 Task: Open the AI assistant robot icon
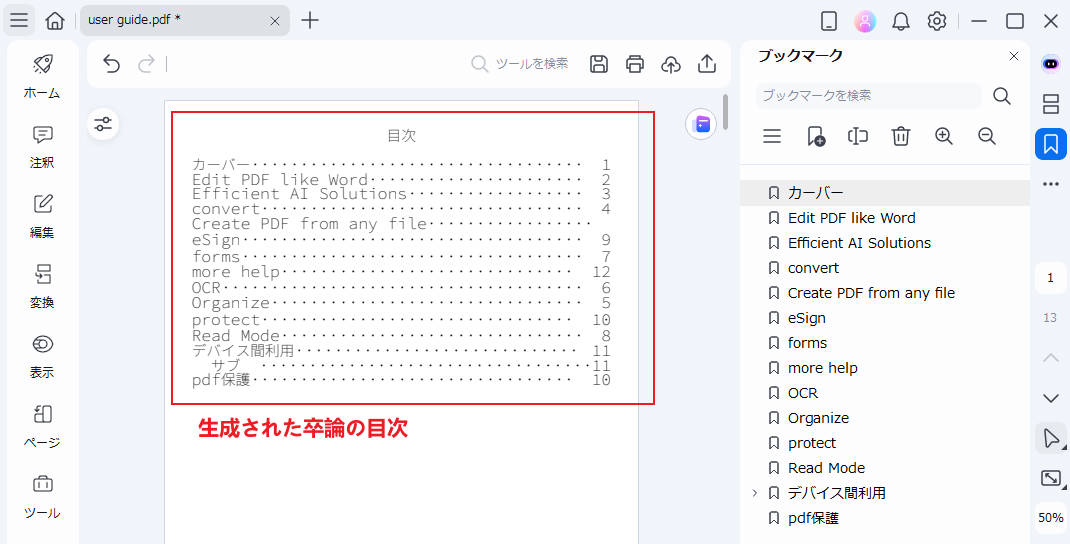click(1051, 64)
